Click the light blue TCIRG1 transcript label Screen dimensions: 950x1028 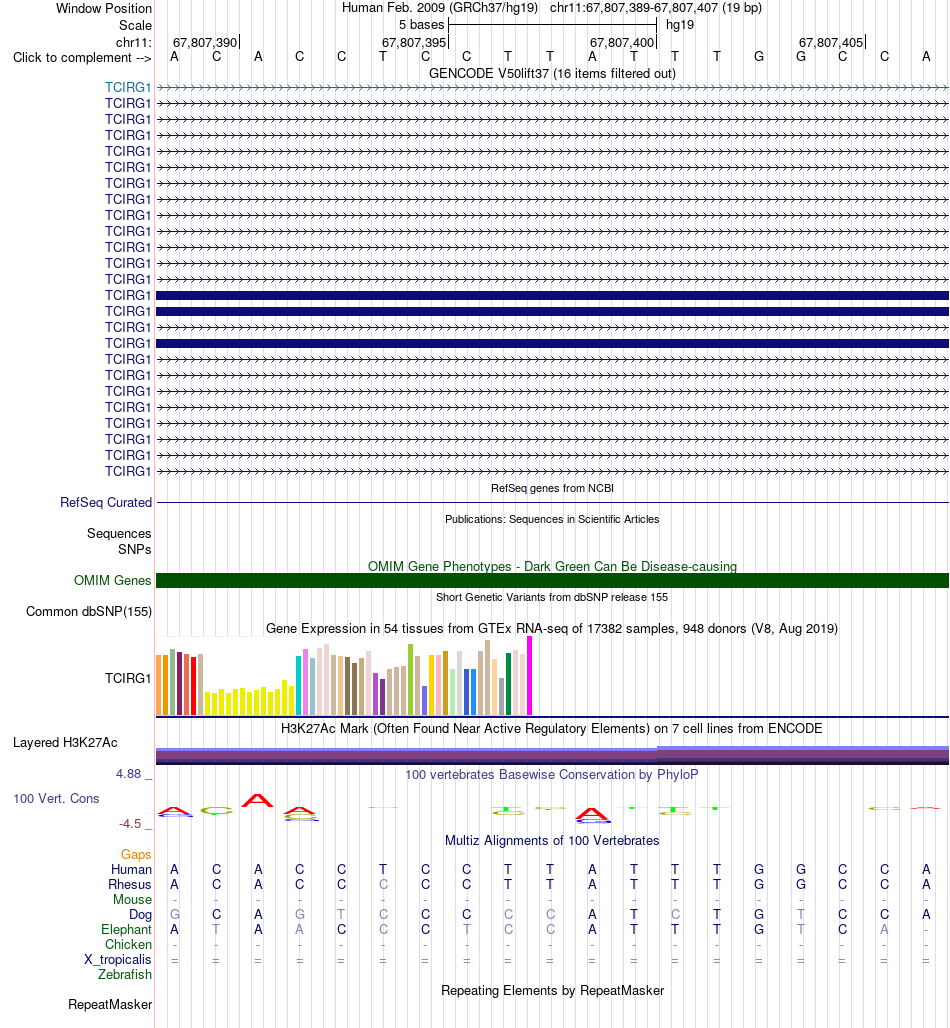tap(128, 87)
